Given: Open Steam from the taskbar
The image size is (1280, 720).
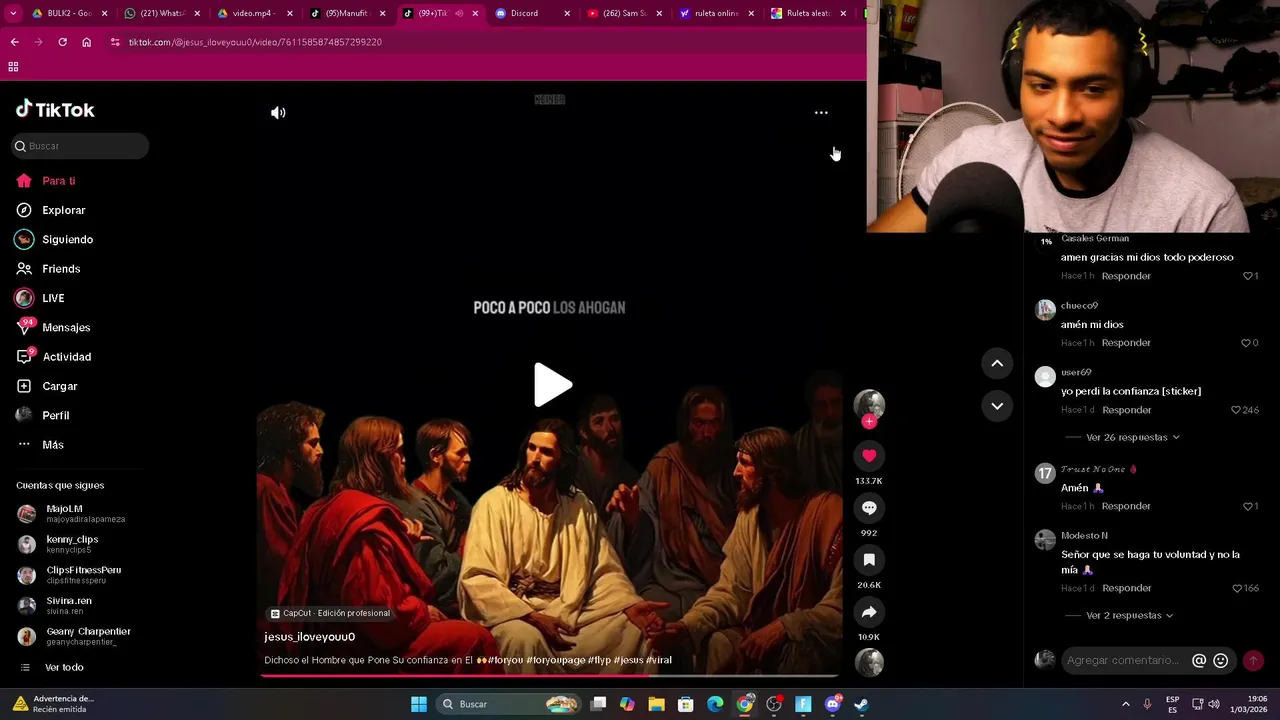Looking at the screenshot, I should coord(861,704).
